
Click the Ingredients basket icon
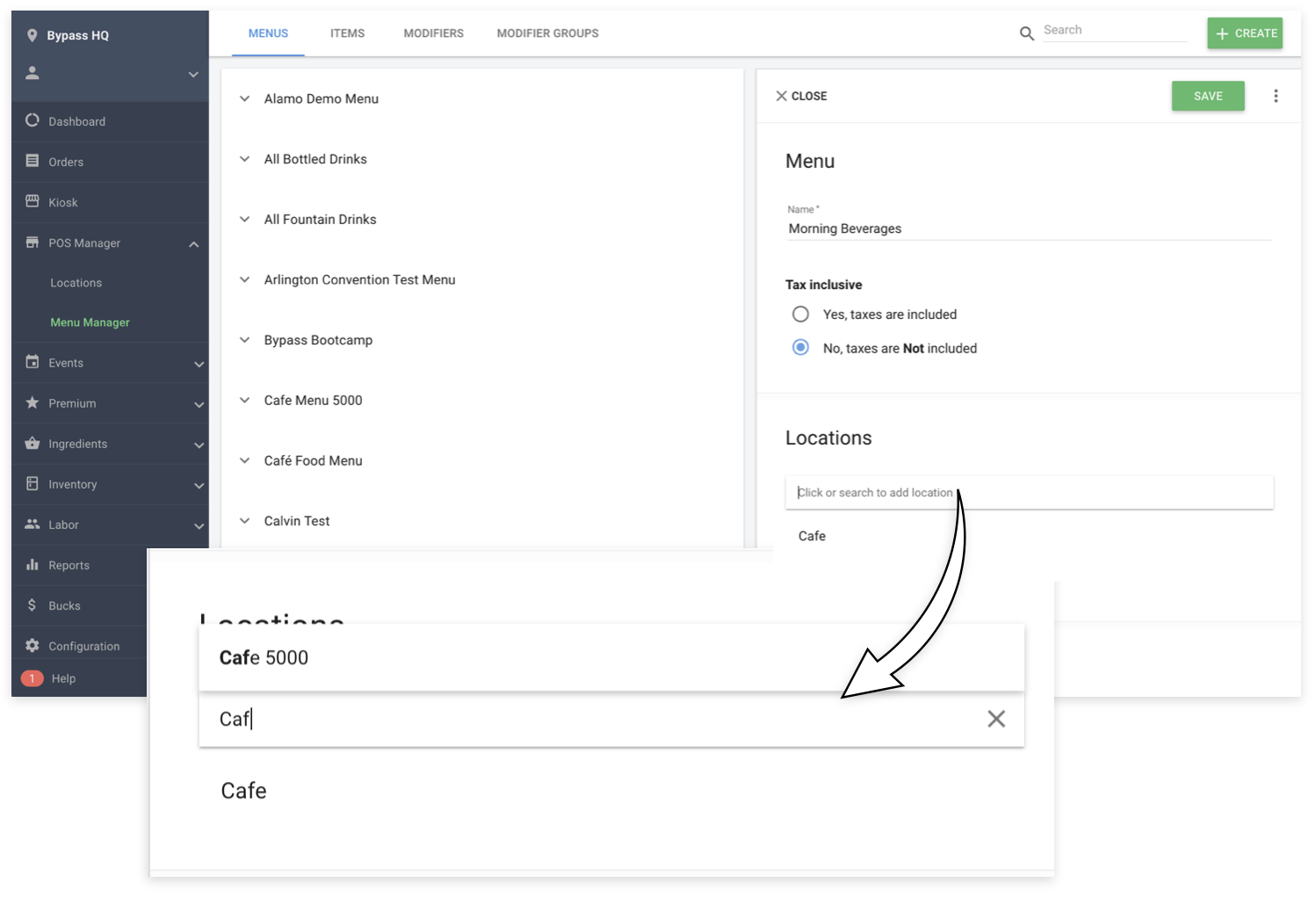click(33, 443)
